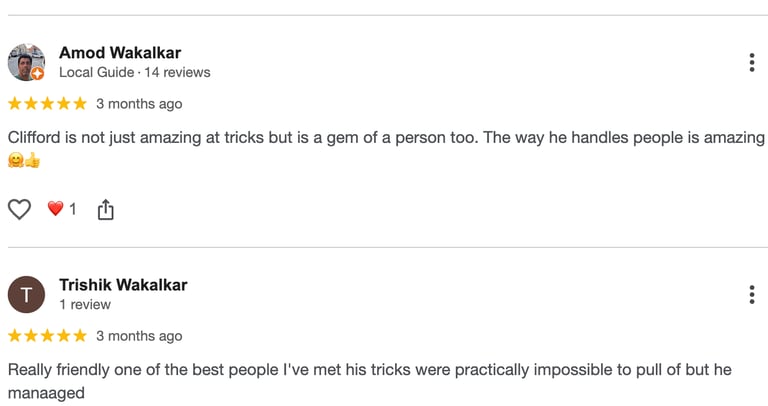
Task: Click the hugging face emoji in Amod's review
Action: point(15,160)
